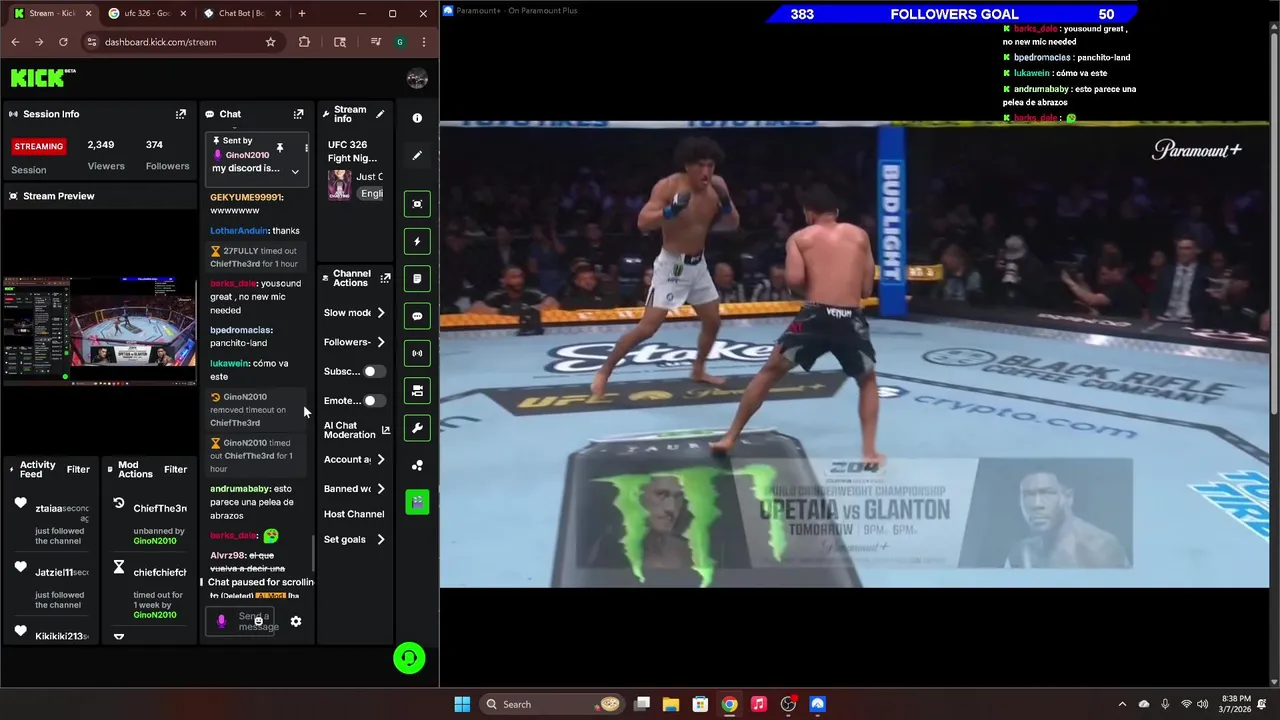Image resolution: width=1280 pixels, height=720 pixels.
Task: Expand Slow mode options
Action: pyautogui.click(x=381, y=313)
